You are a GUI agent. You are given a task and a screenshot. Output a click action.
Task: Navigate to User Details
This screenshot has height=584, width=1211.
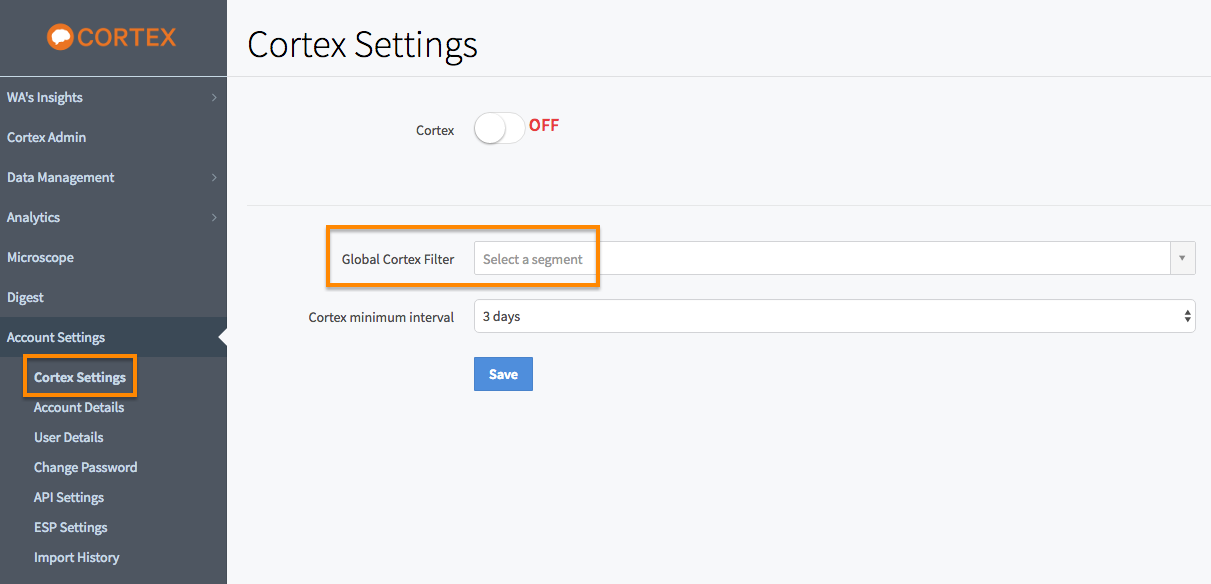pyautogui.click(x=69, y=437)
